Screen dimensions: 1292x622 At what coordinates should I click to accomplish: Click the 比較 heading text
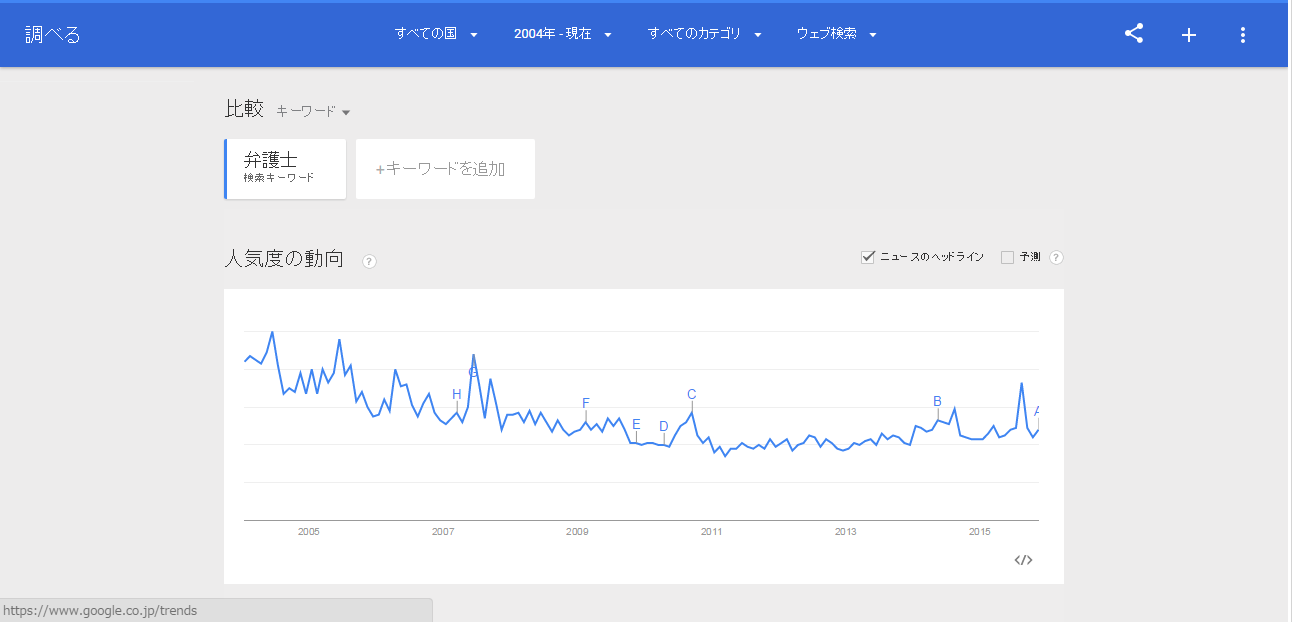pos(244,109)
